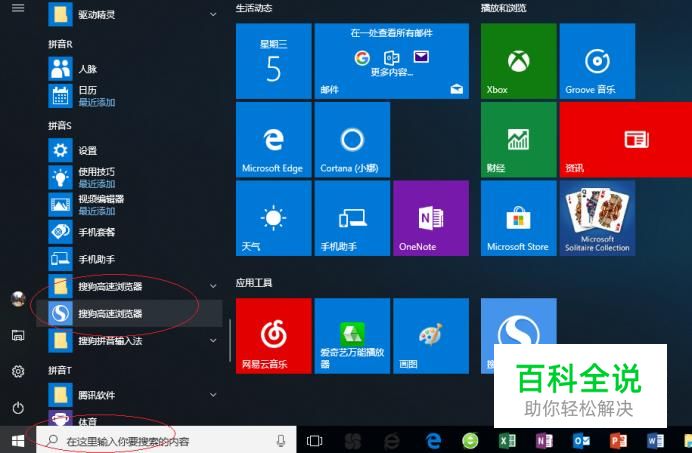Screen dimensions: 692x453
Task: Click the 播放和浏览 group title
Action: coord(504,8)
